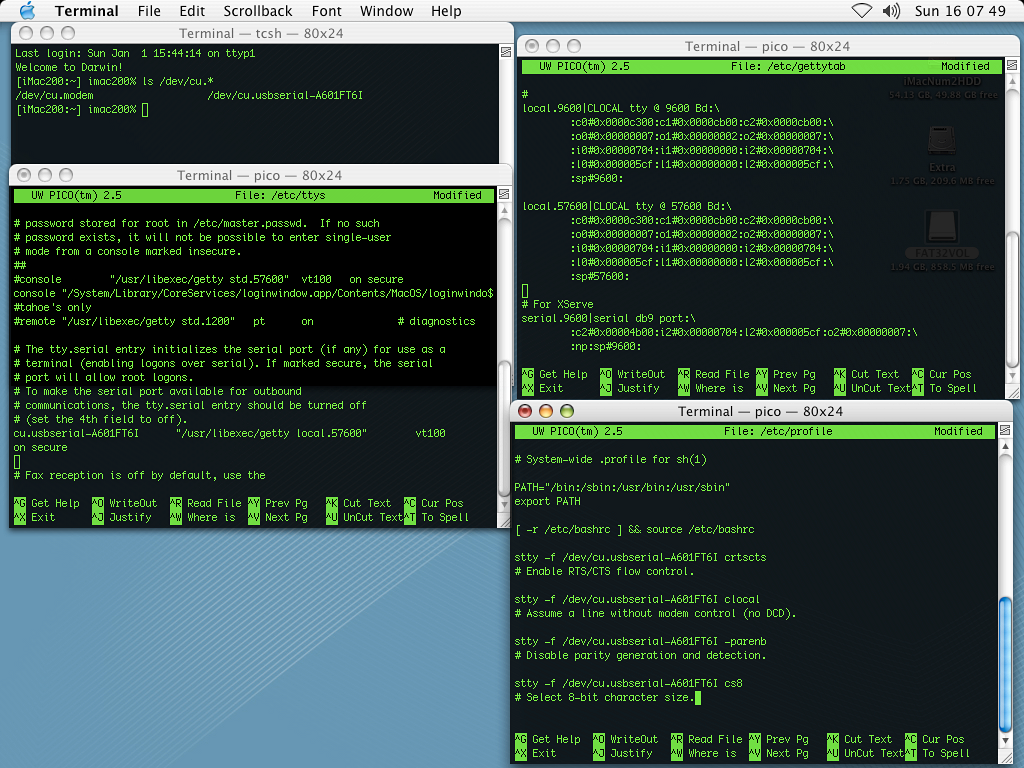
Task: Open the Font menu
Action: 327,11
